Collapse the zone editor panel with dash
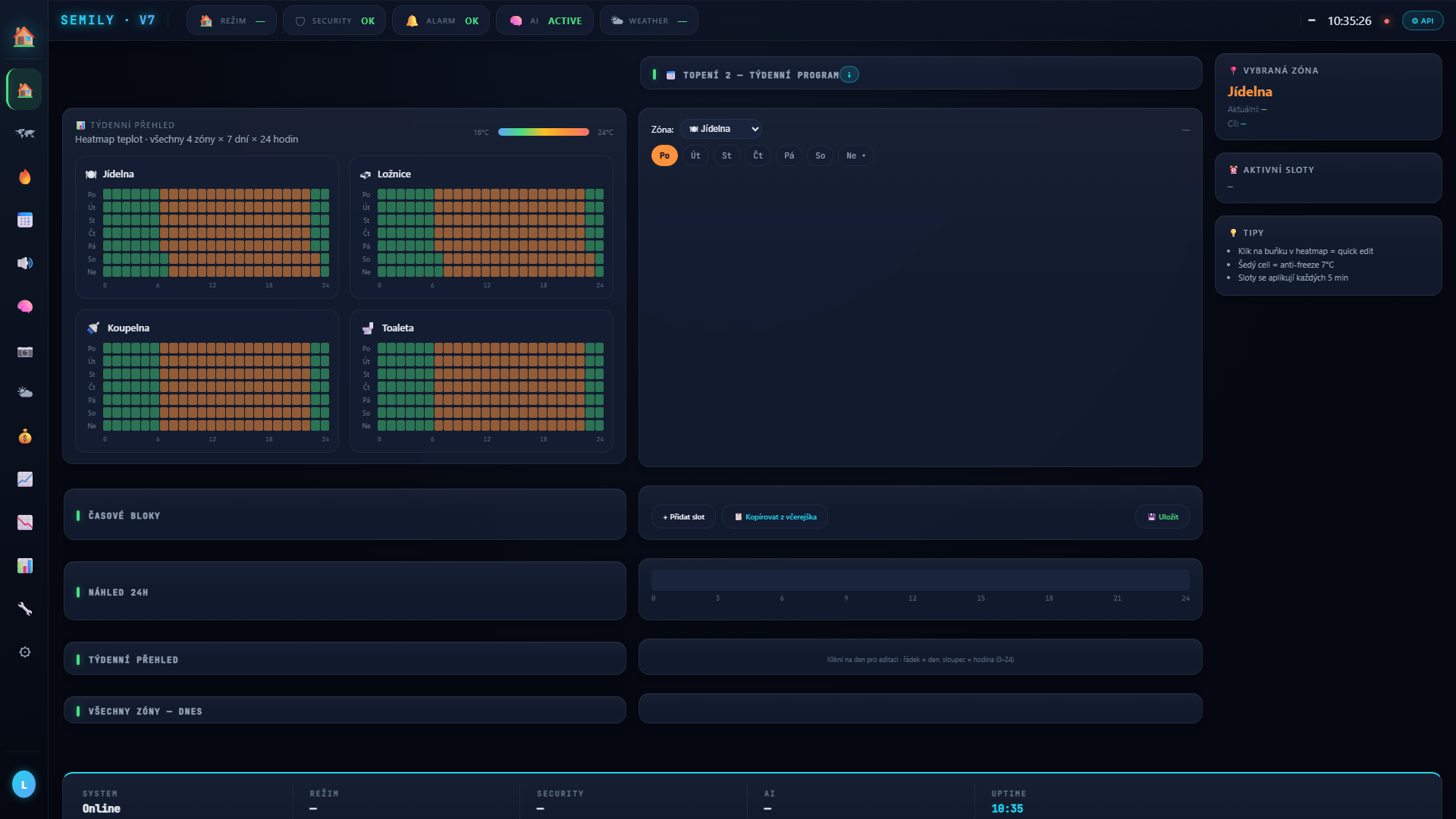Screen dimensions: 1456x819 (x=1186, y=130)
